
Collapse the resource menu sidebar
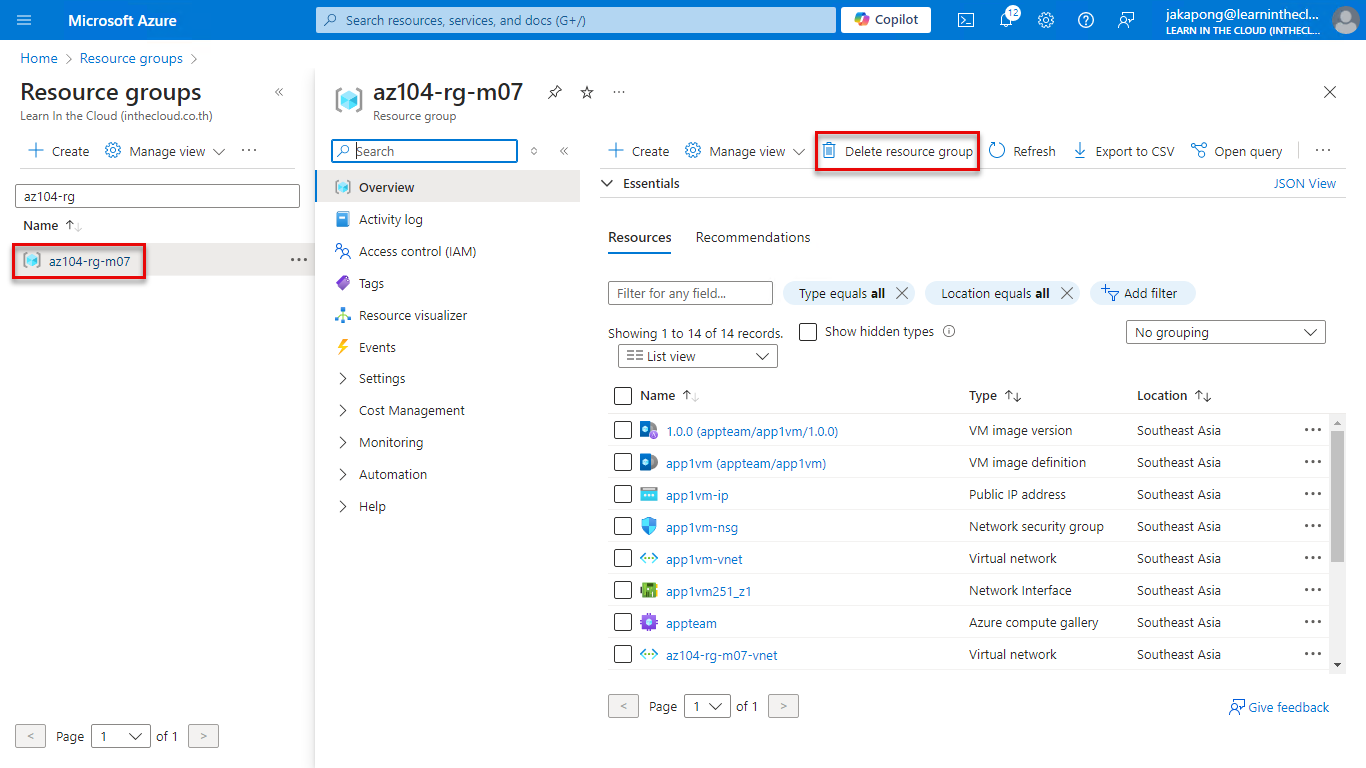[x=564, y=151]
